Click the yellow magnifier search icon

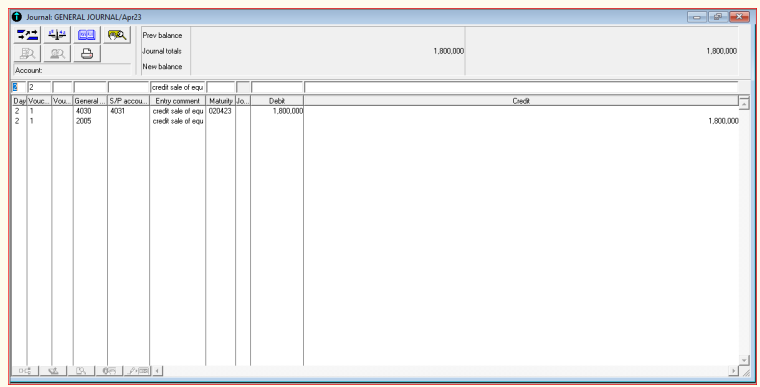[117, 35]
